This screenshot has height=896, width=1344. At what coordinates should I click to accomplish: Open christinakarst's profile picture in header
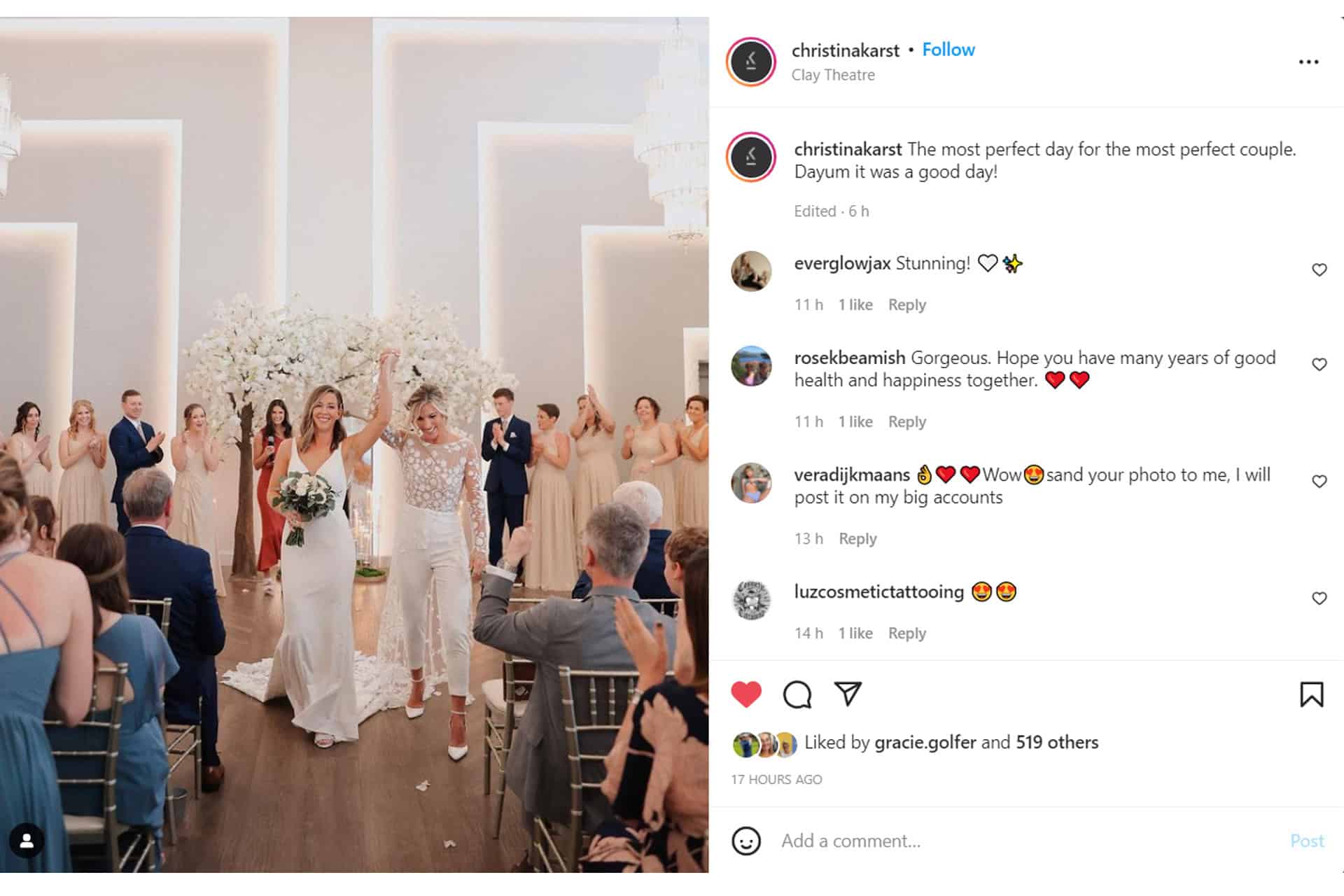point(751,62)
